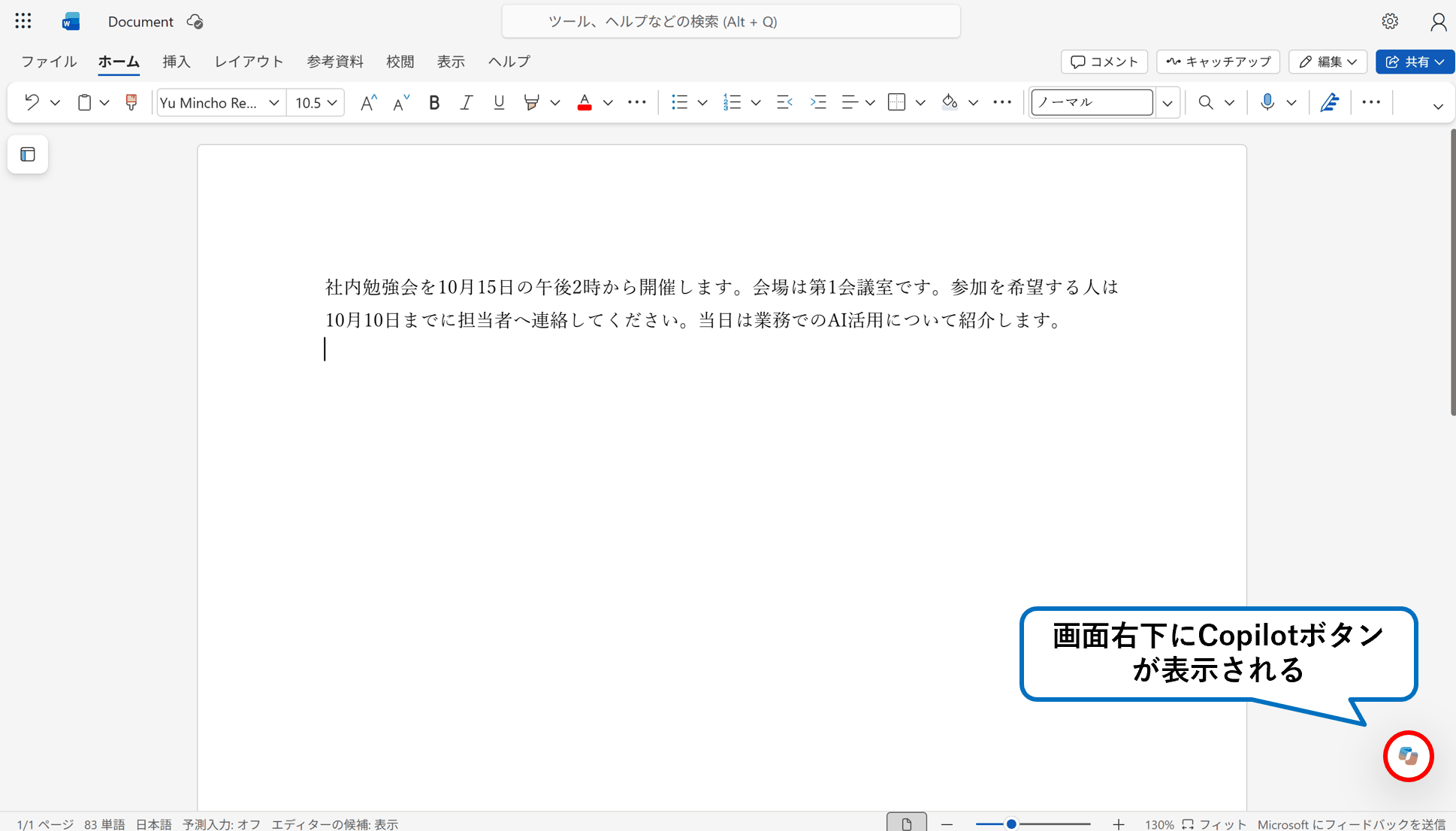Image resolution: width=1456 pixels, height=831 pixels.
Task: Expand the ノーマル styles gallery
Action: click(1168, 103)
